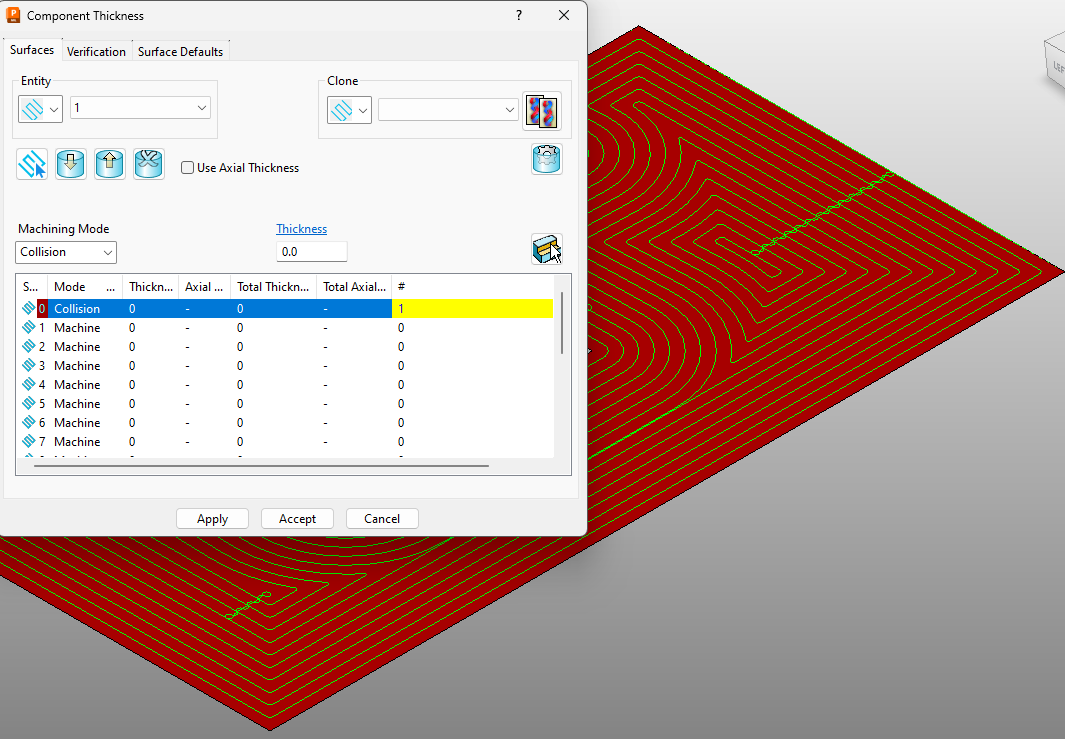Expand the Machining Mode Collision dropdown

pyautogui.click(x=65, y=252)
